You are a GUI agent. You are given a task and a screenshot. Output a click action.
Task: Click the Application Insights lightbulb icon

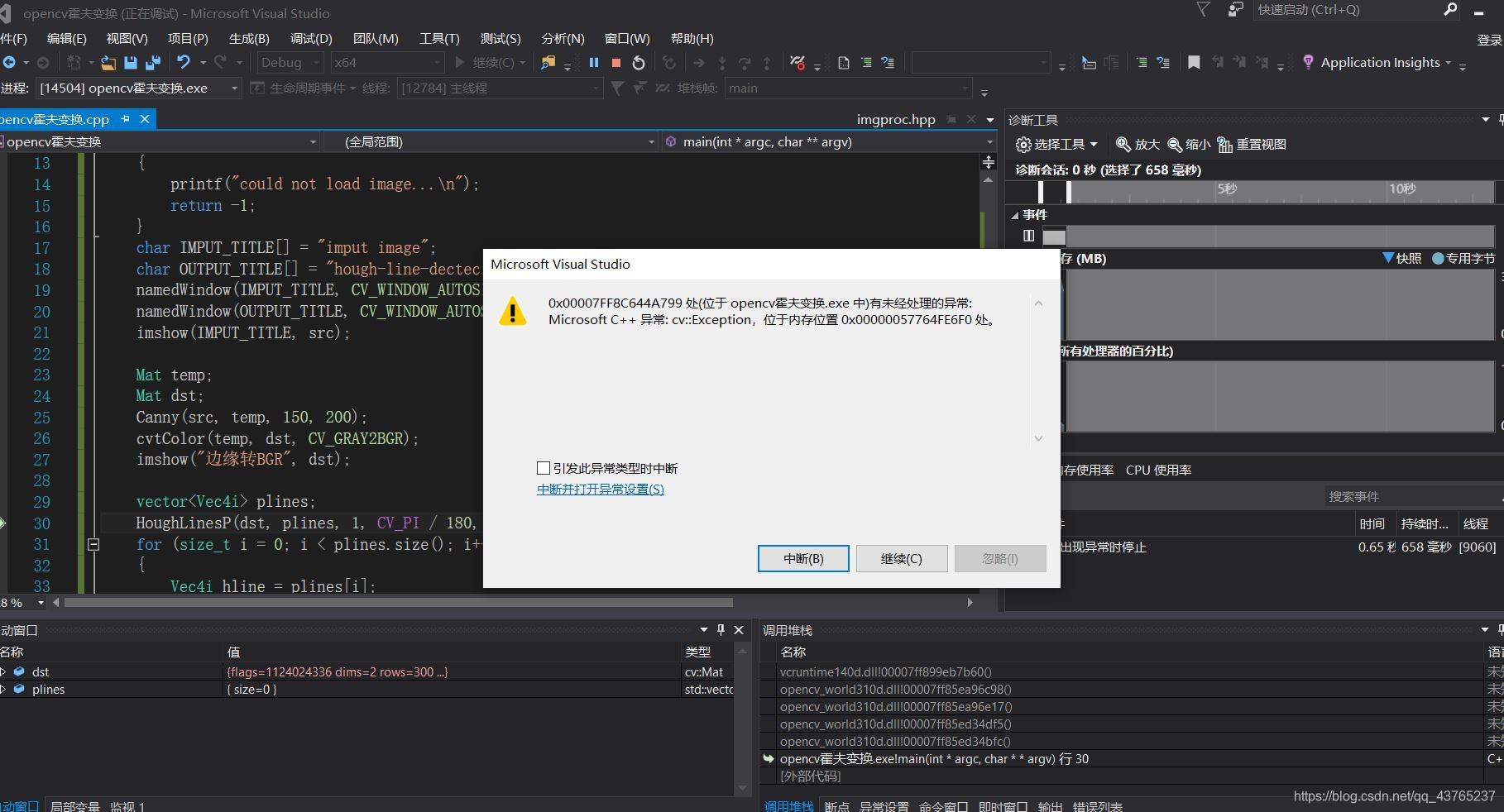tap(1308, 62)
